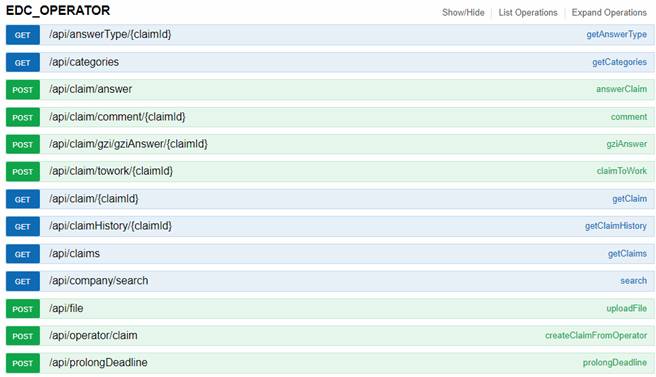Toggle Show/Hide for EDC_OPERATOR
The height and width of the screenshot is (377, 656).
(463, 13)
